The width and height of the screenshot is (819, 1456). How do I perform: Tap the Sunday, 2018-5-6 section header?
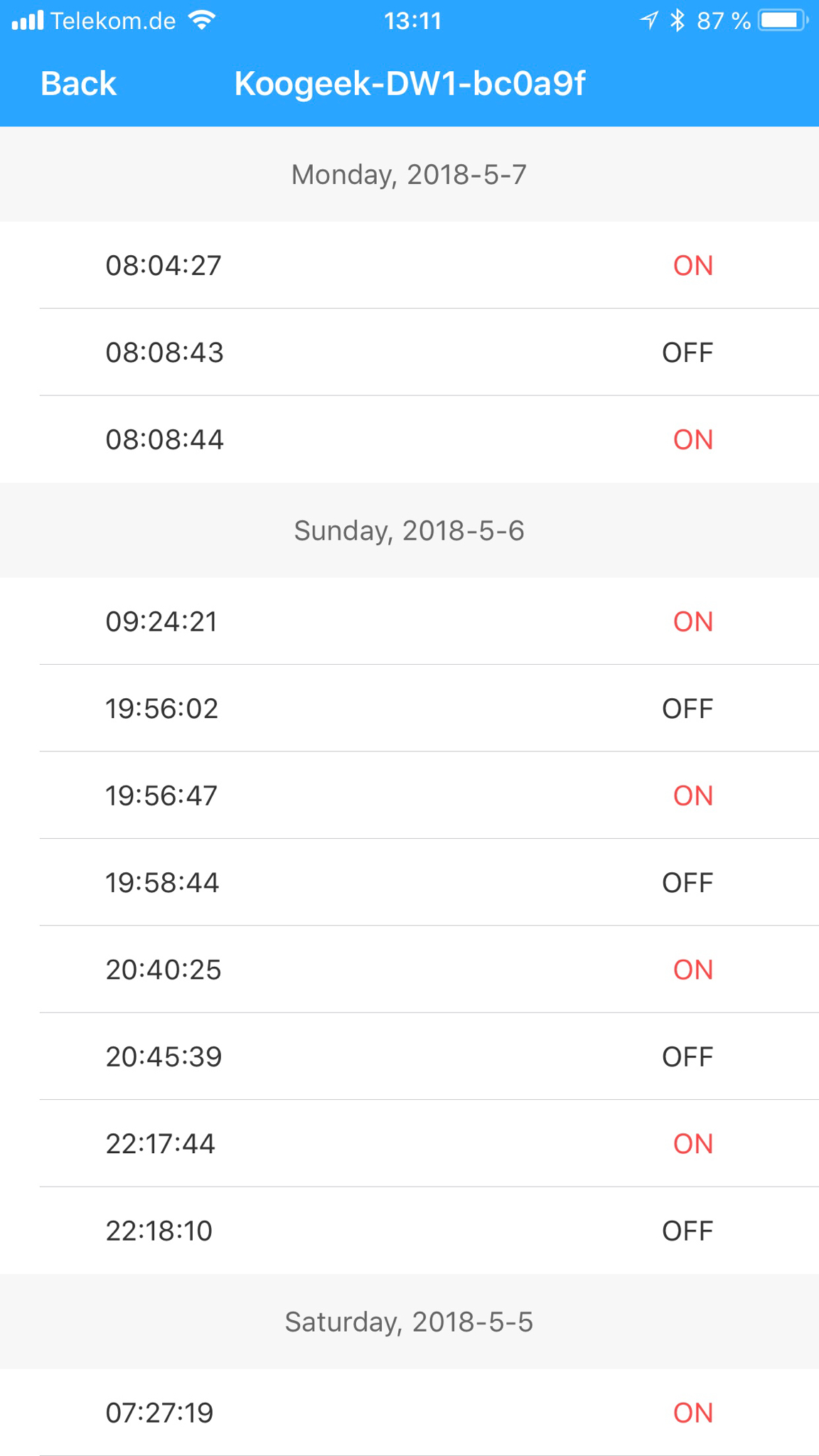[409, 531]
